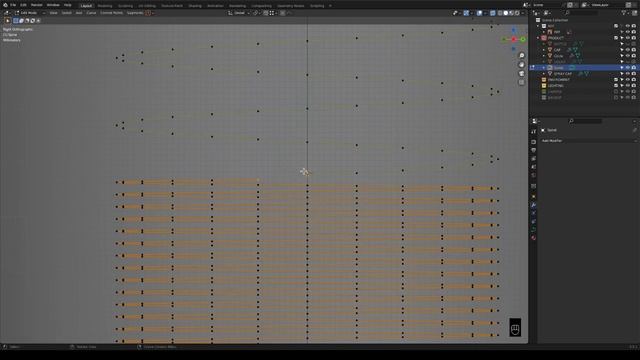Switch perspective/orthographic grid icon

(x=521, y=82)
